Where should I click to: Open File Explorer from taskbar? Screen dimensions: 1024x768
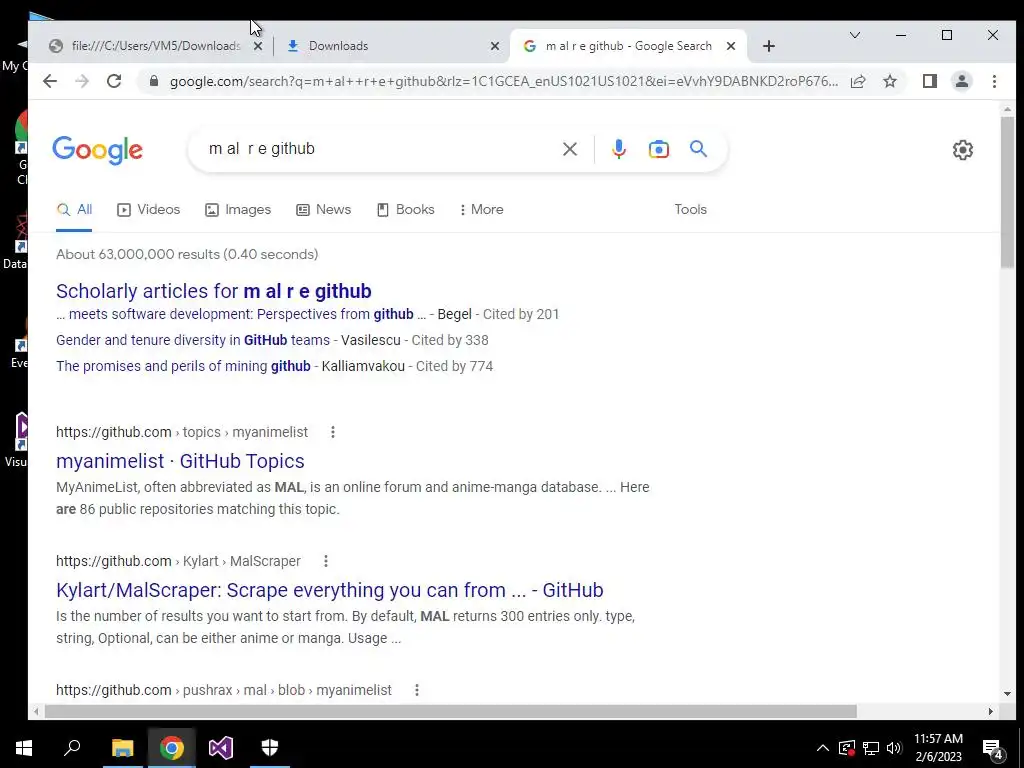point(122,748)
